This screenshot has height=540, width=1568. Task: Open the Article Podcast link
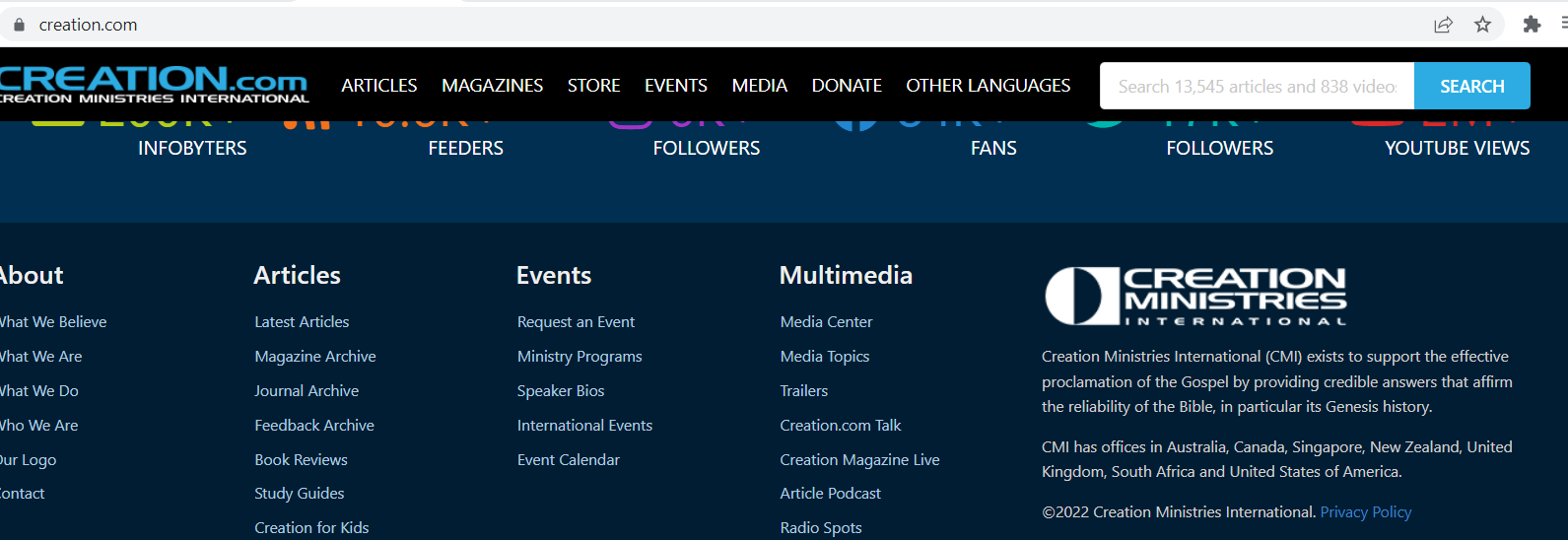point(831,494)
